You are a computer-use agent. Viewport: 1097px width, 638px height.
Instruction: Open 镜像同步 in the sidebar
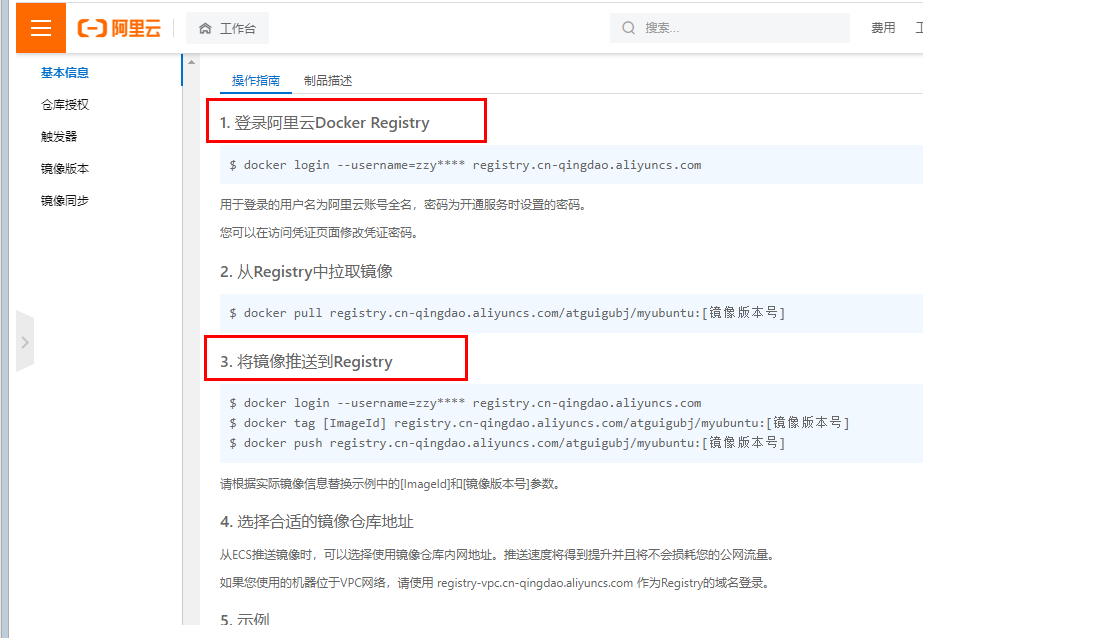tap(64, 201)
